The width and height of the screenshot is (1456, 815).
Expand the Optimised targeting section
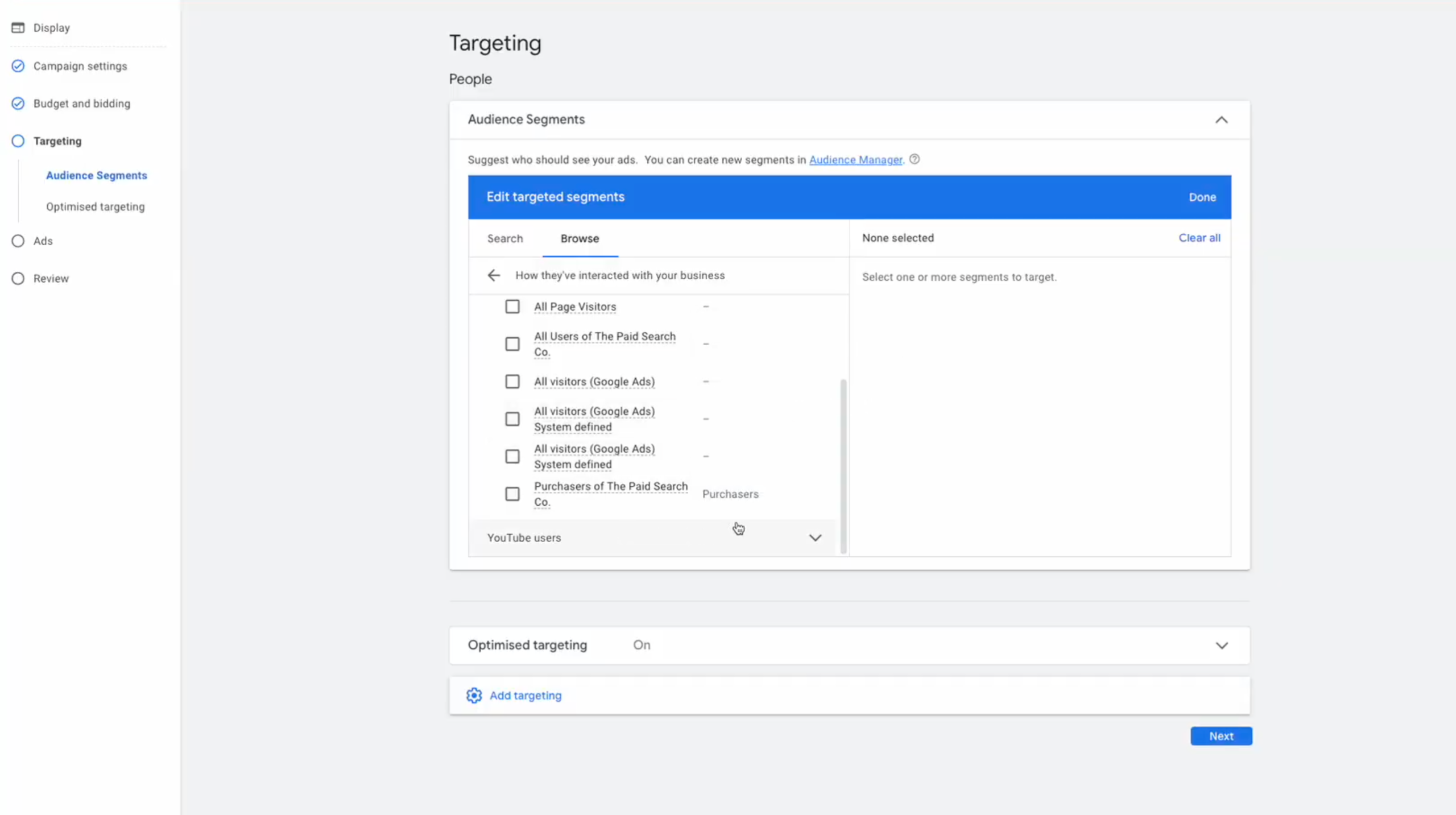1221,646
